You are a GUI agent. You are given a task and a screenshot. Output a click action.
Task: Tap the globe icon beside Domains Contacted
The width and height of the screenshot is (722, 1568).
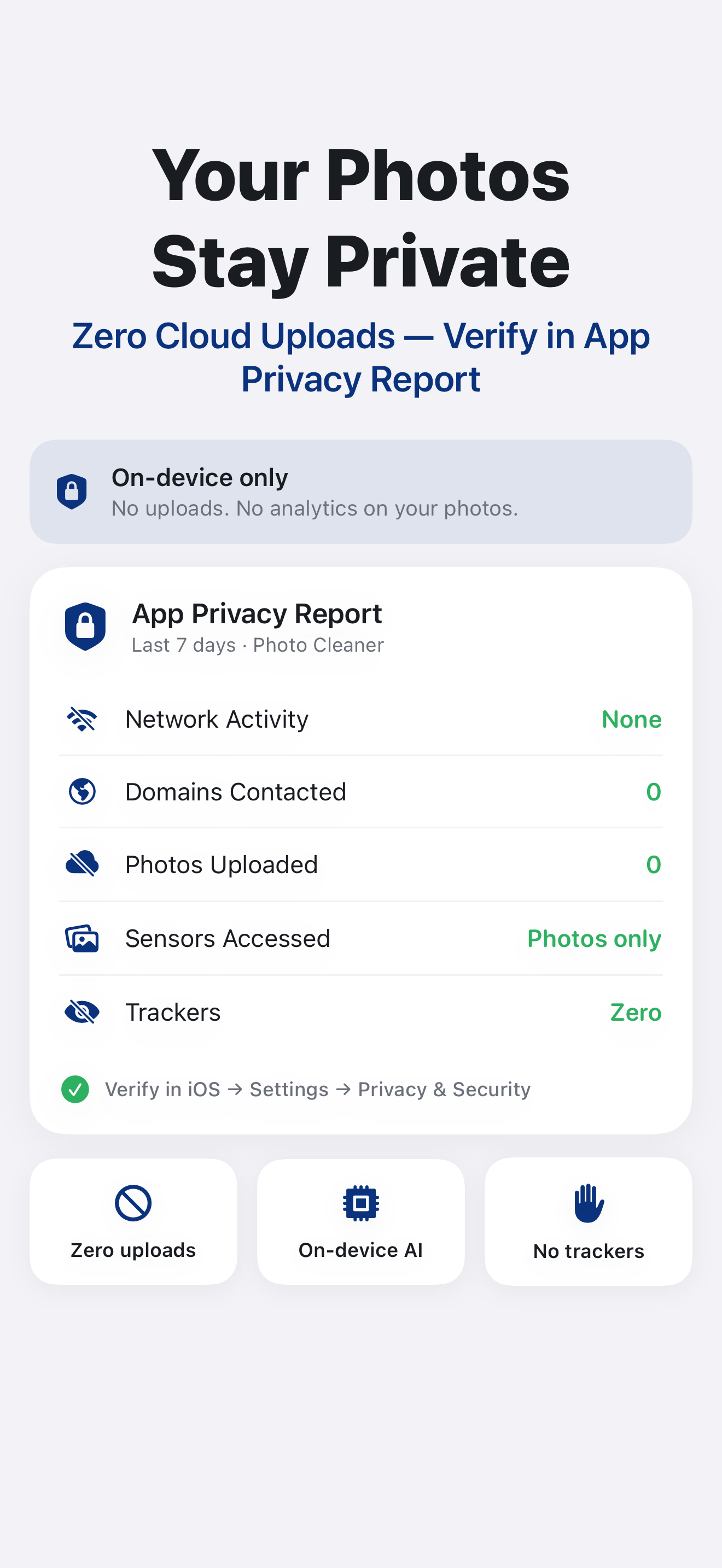(x=82, y=792)
